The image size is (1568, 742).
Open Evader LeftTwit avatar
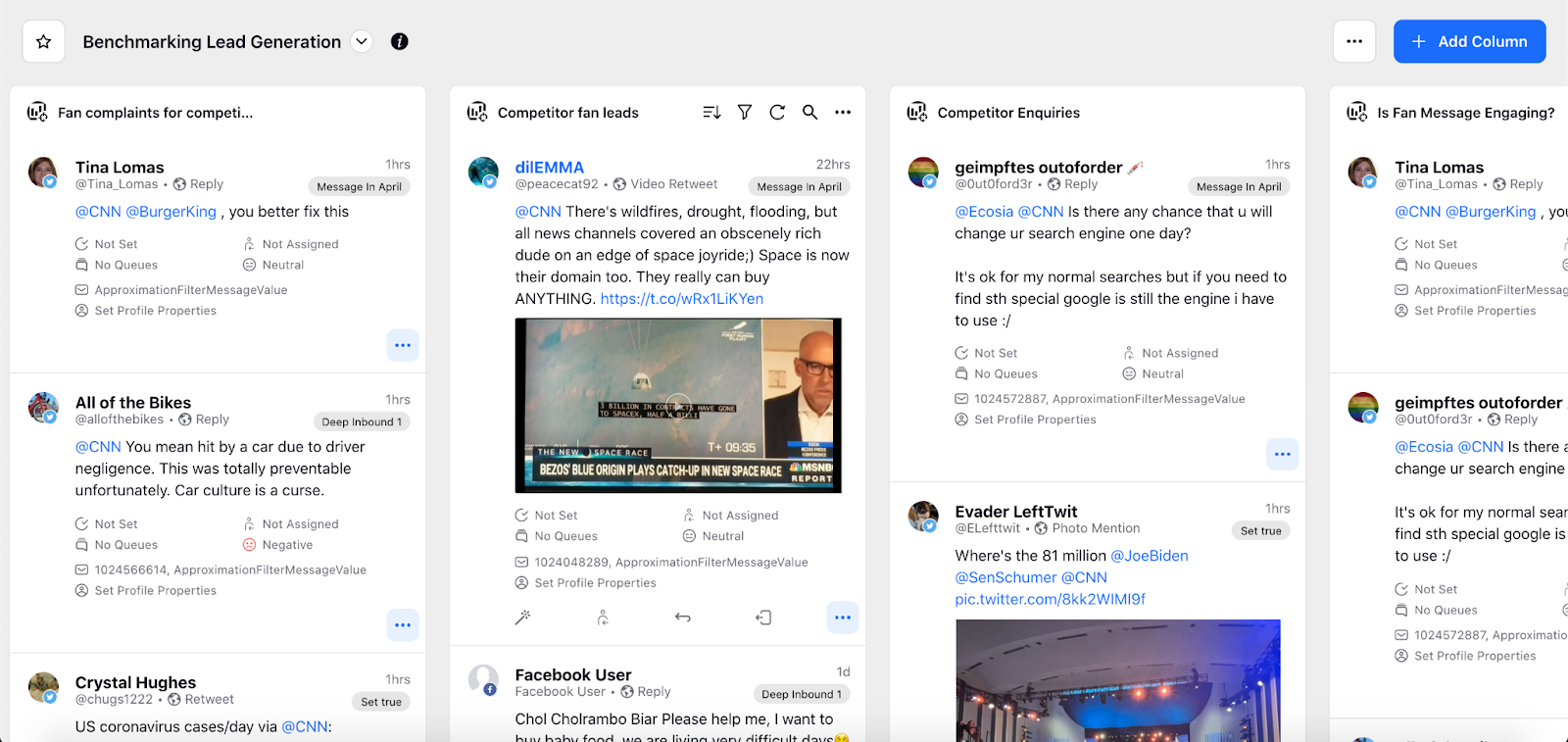[923, 516]
